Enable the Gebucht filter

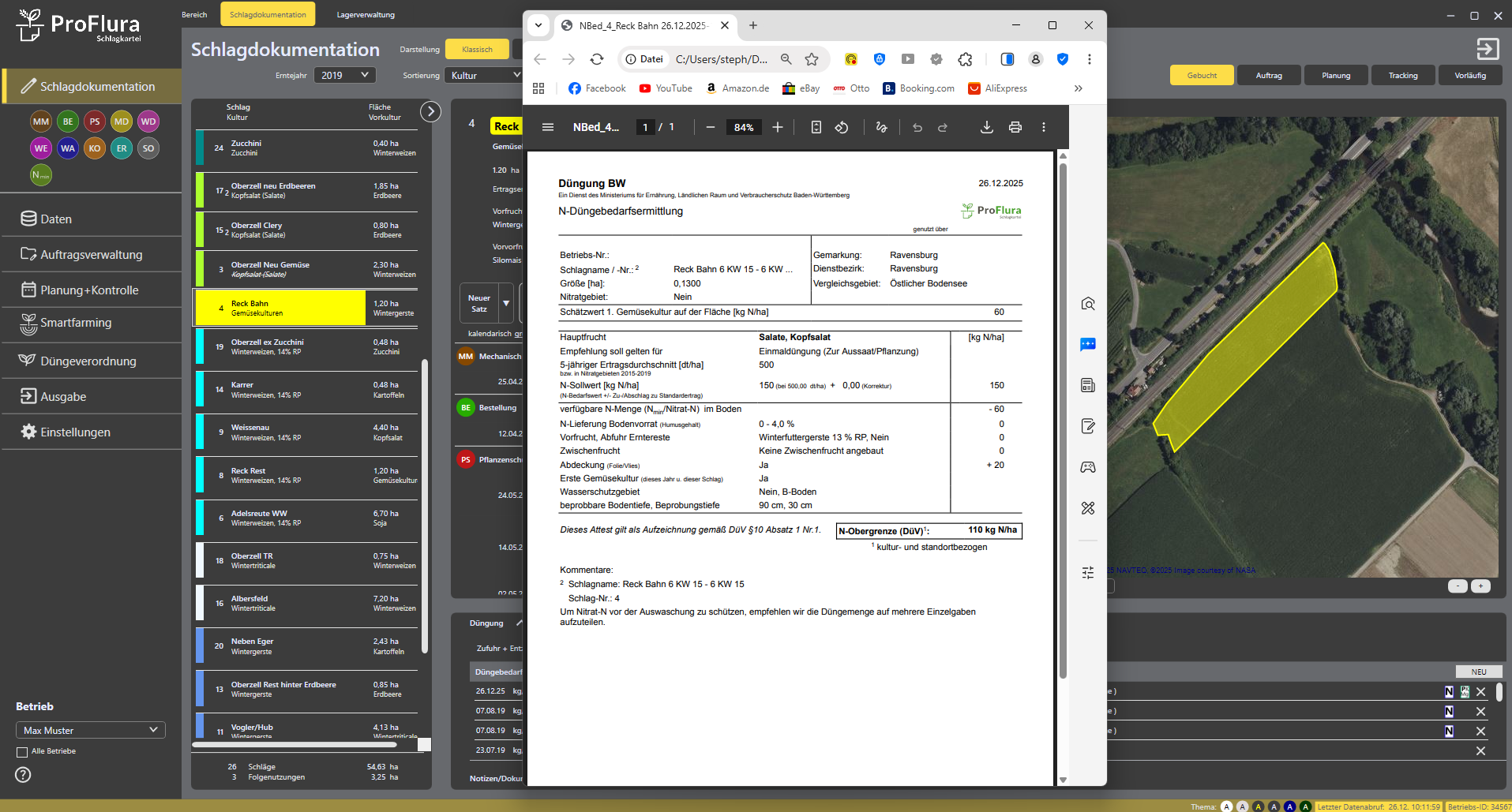1202,76
